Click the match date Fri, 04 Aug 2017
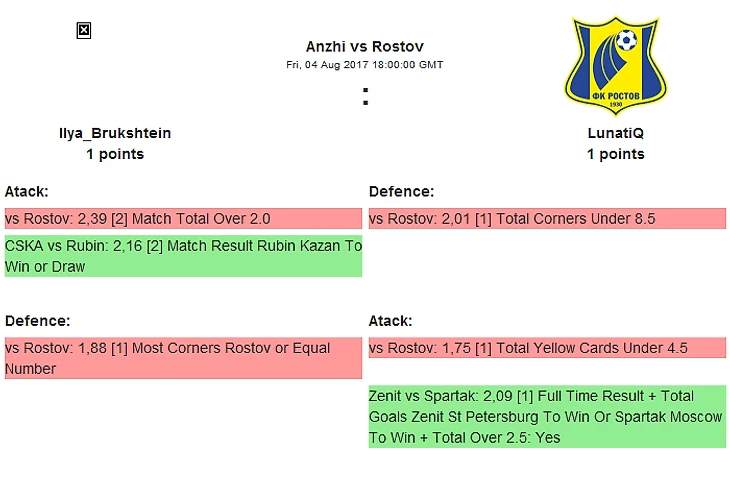The width and height of the screenshot is (730, 480). point(365,64)
